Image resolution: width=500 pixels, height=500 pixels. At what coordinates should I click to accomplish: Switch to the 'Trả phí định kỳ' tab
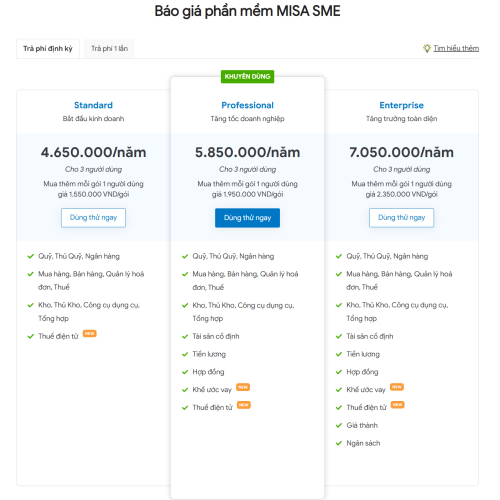pyautogui.click(x=48, y=49)
